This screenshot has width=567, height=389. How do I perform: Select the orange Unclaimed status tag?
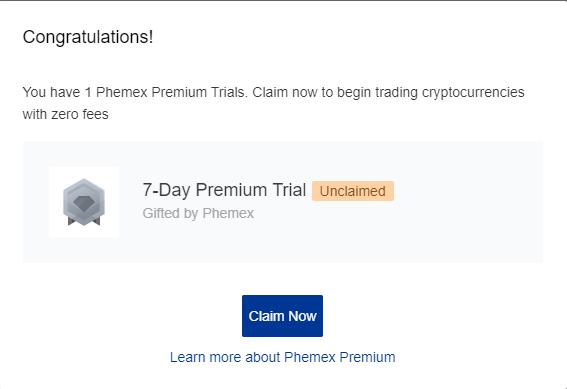point(353,191)
